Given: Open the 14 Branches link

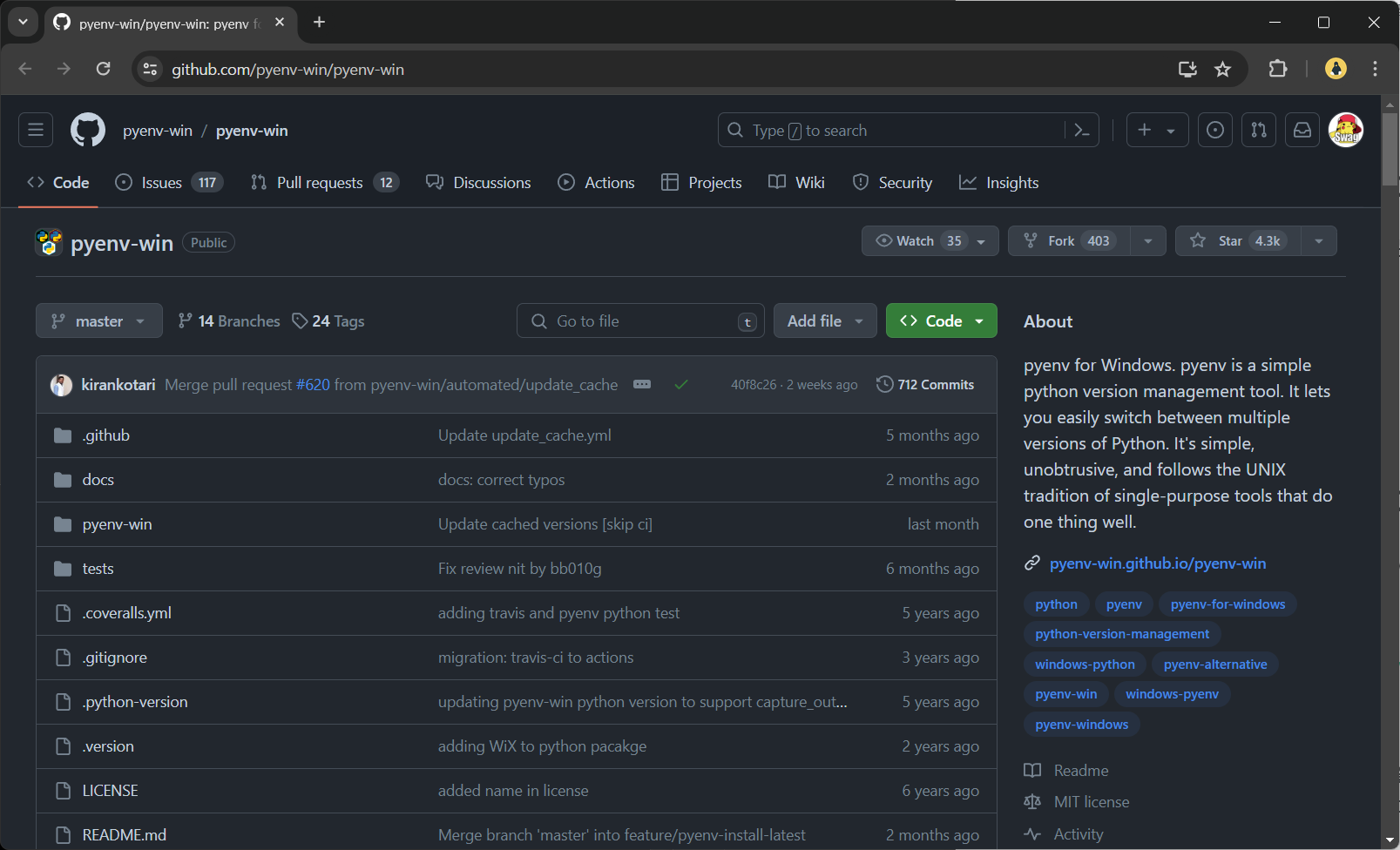Looking at the screenshot, I should coord(228,320).
